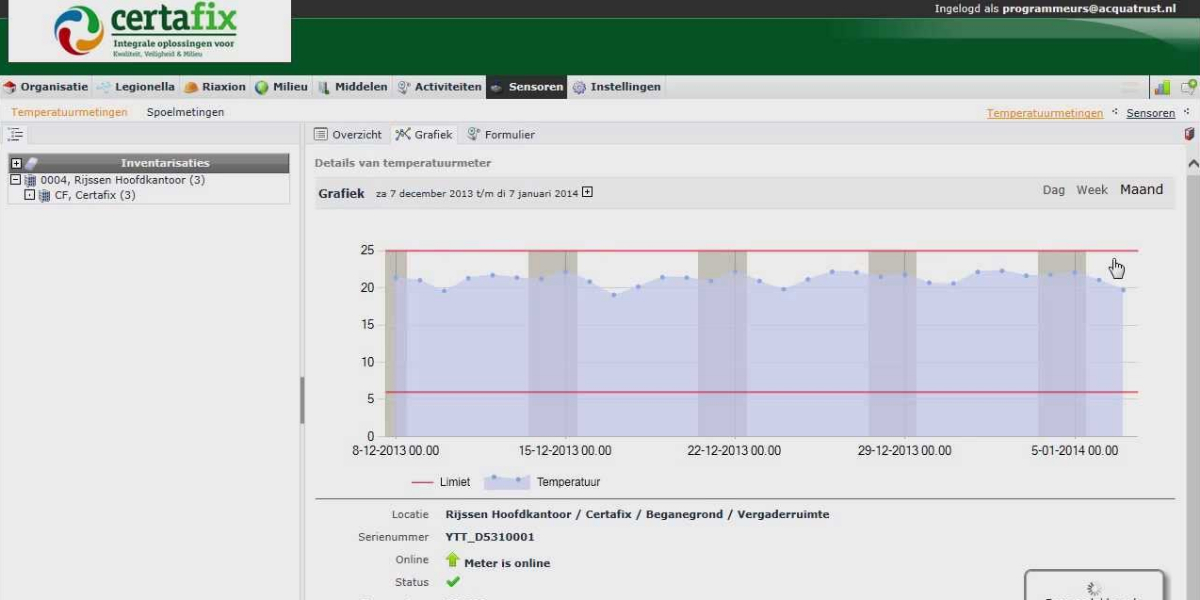Open the Overzicht tab
The width and height of the screenshot is (1200, 600).
pyautogui.click(x=348, y=134)
